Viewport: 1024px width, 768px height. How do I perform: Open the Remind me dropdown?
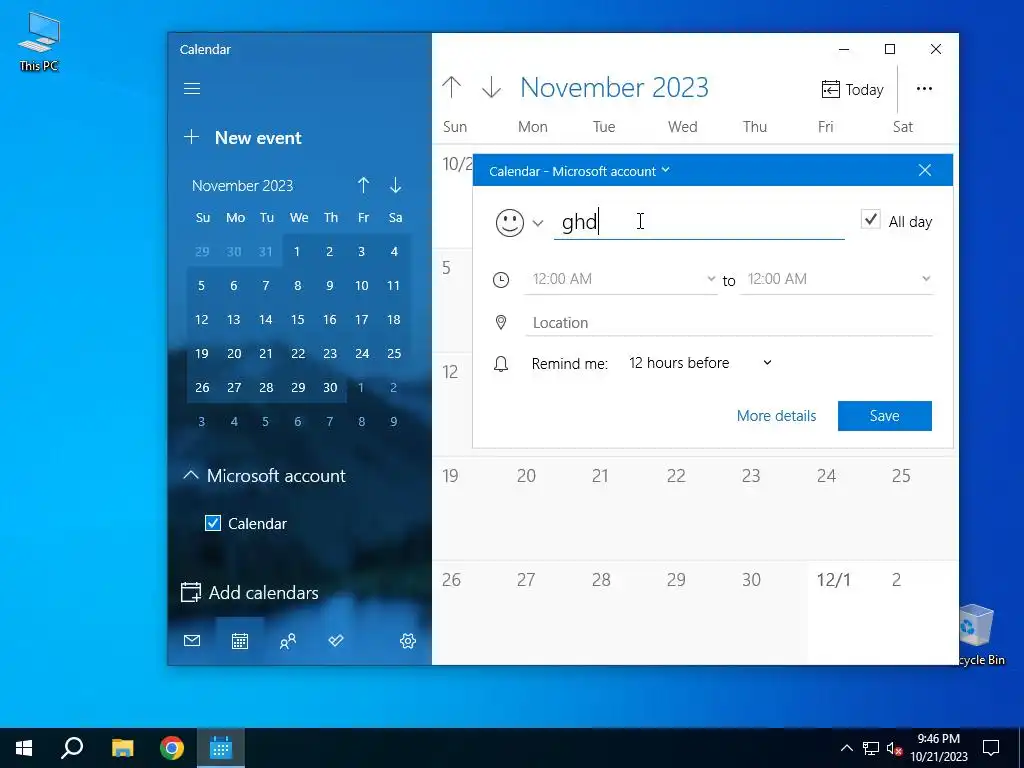(700, 363)
